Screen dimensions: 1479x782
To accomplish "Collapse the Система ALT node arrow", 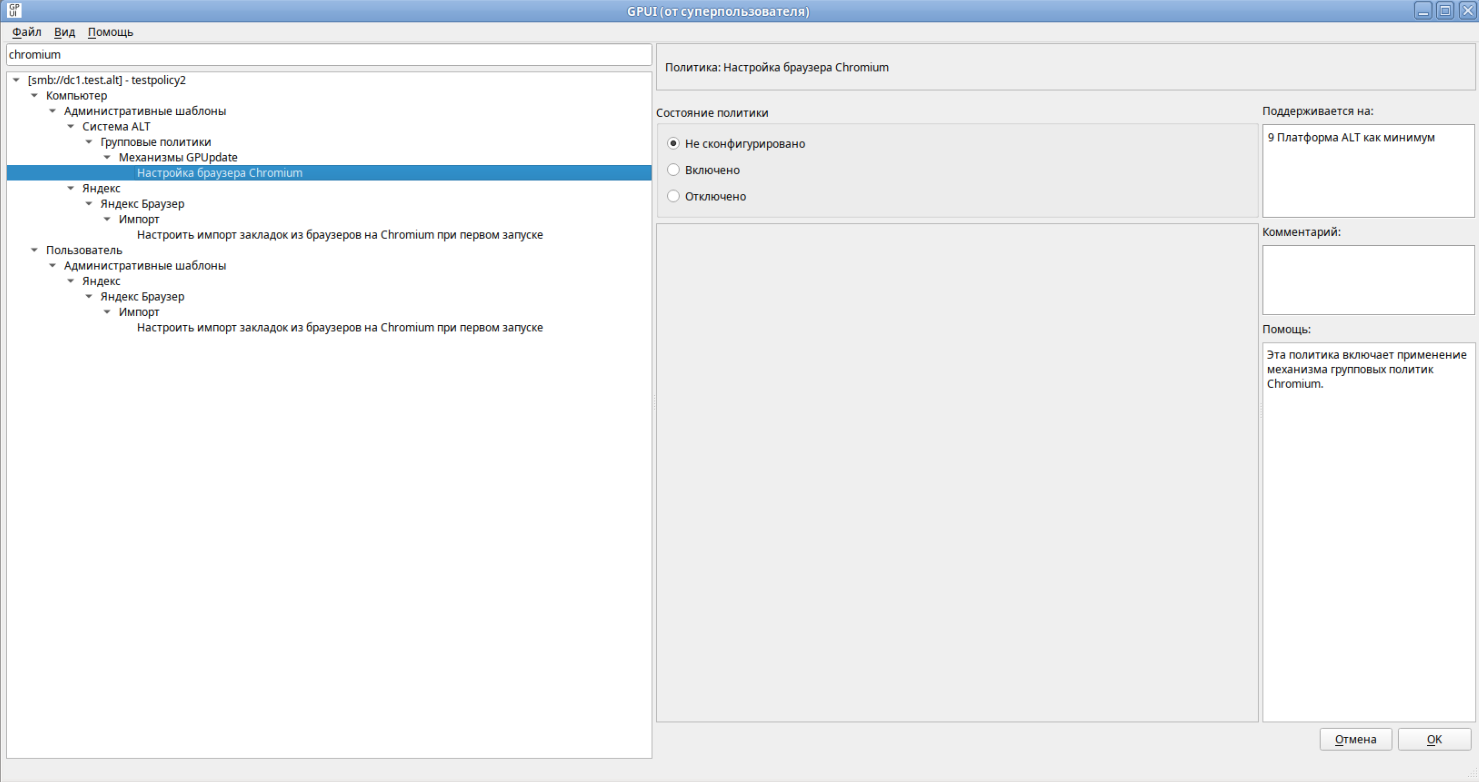I will click(71, 127).
